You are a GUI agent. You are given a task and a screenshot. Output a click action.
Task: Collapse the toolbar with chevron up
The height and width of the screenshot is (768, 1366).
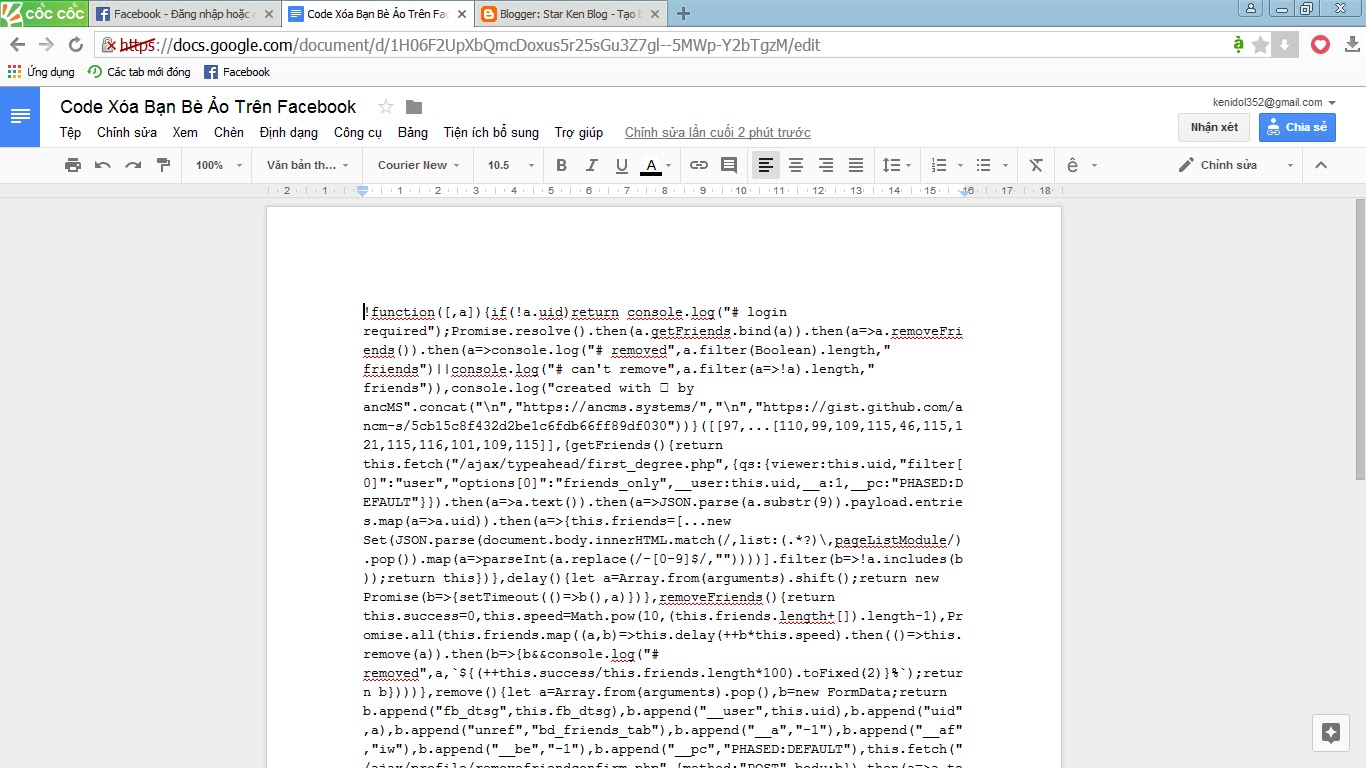(x=1320, y=165)
